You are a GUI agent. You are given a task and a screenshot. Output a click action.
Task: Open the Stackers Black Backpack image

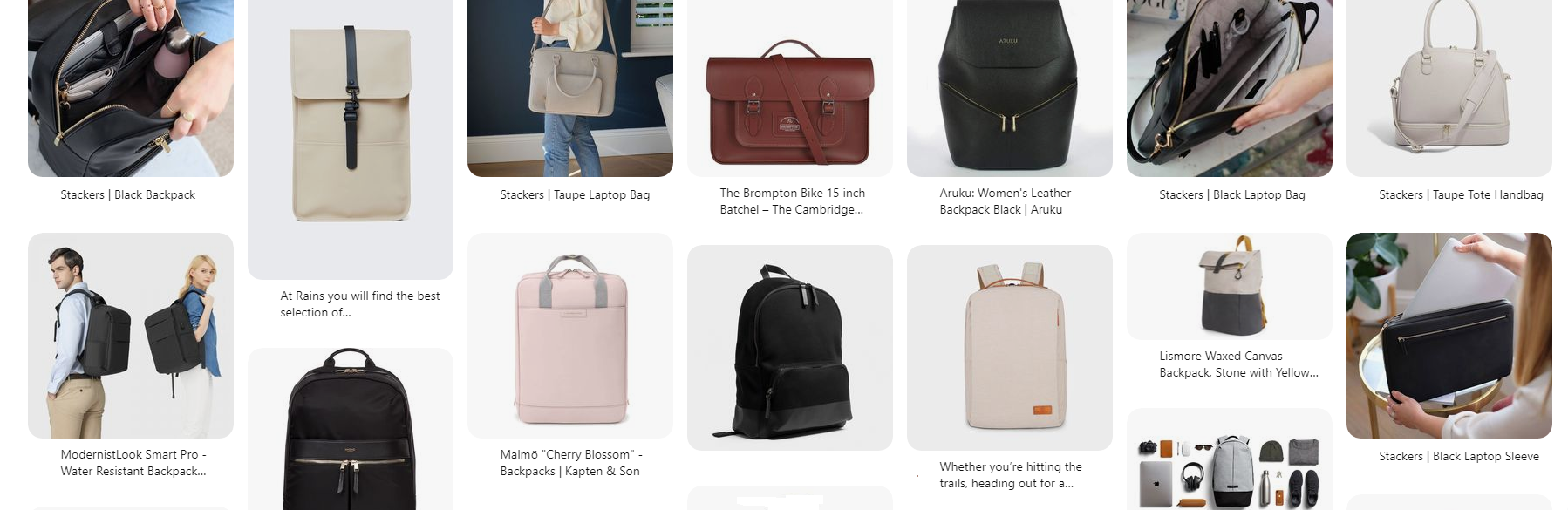(x=131, y=88)
